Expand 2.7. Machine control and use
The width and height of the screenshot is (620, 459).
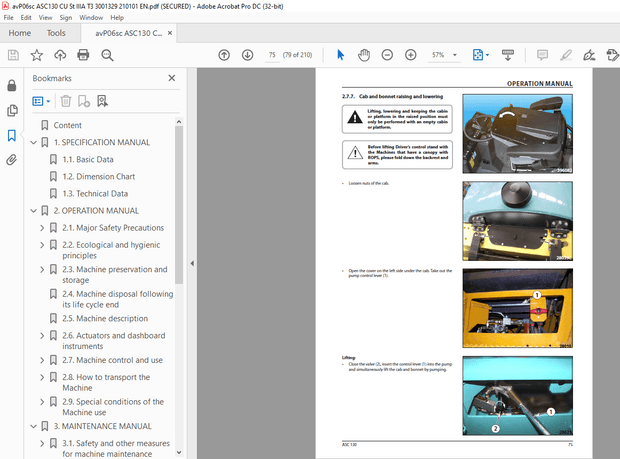[x=42, y=360]
